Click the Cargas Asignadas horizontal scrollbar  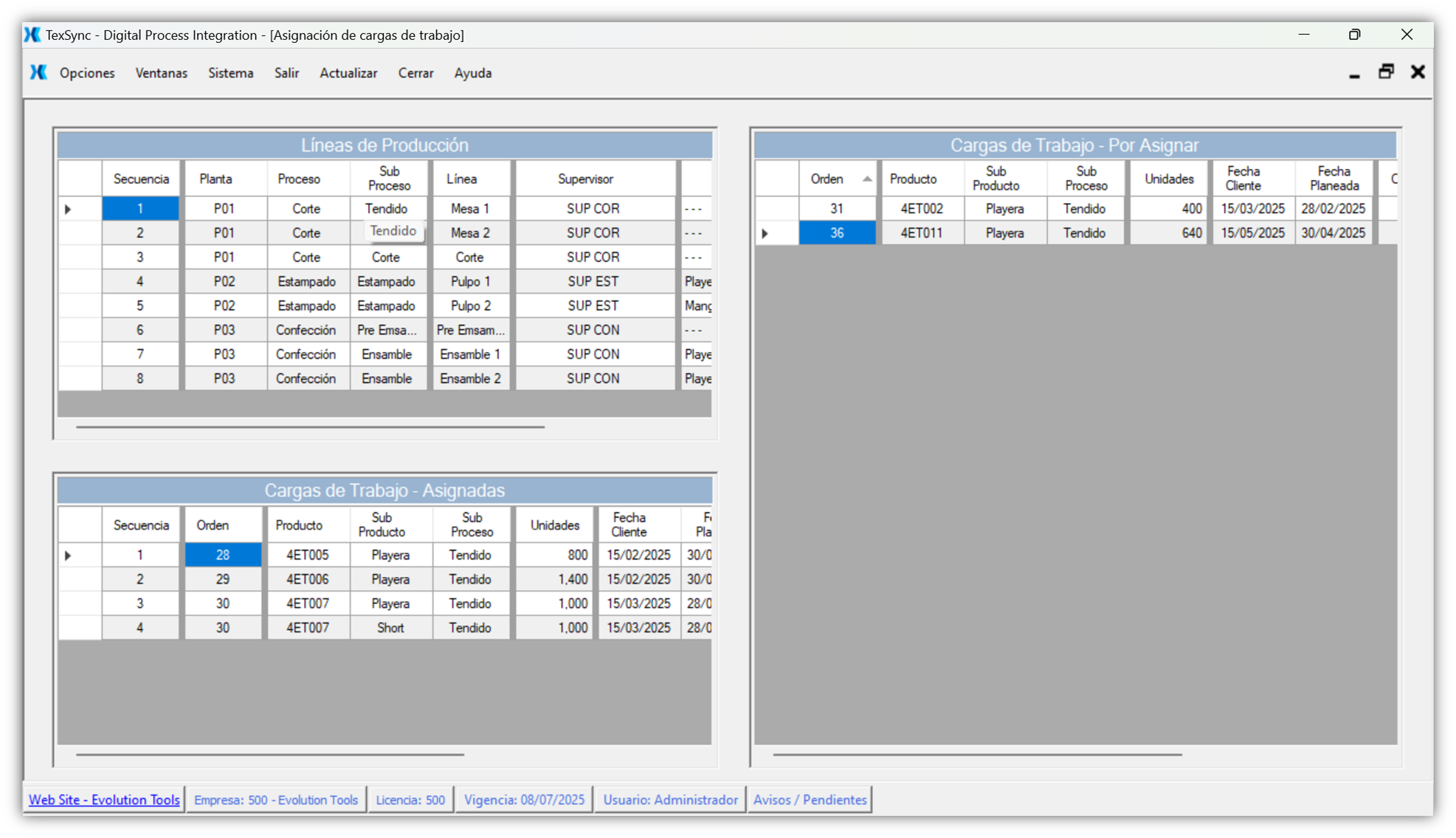270,755
